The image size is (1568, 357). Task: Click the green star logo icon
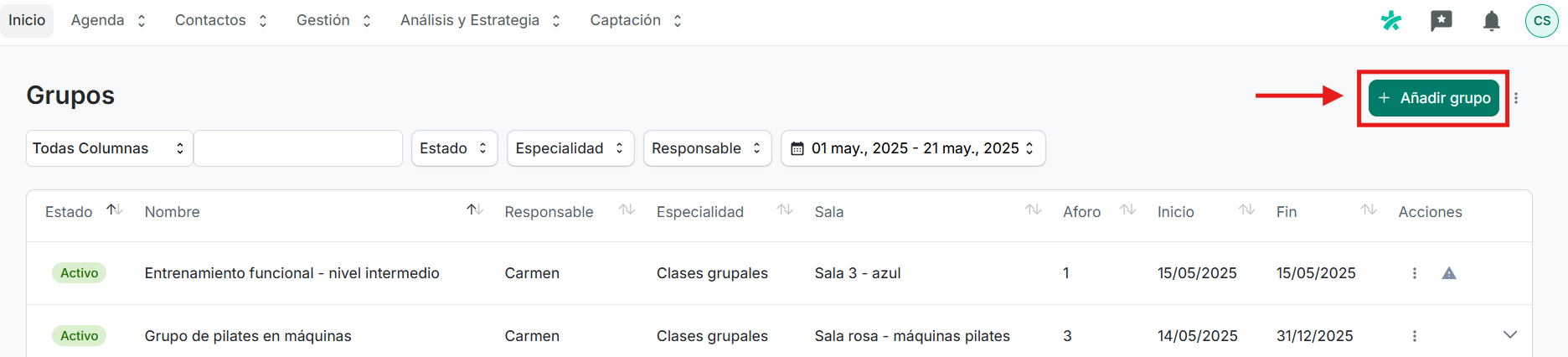coord(1391,21)
